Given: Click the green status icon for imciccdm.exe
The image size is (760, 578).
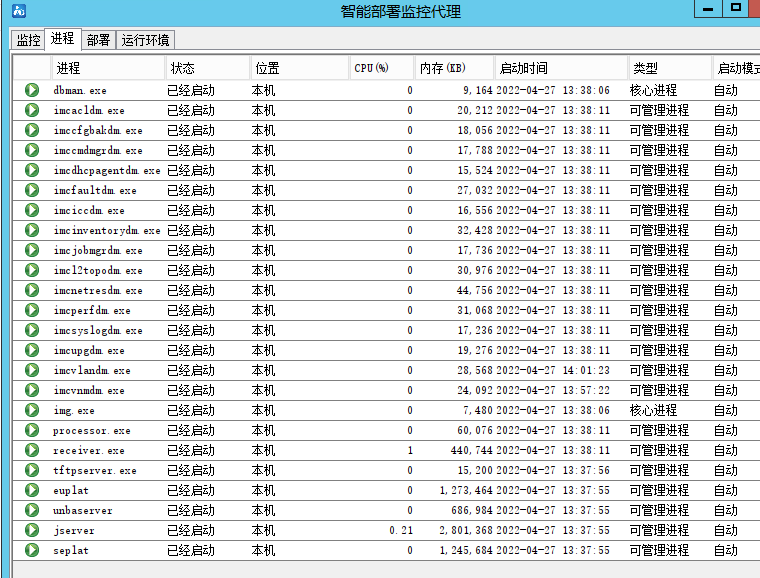Looking at the screenshot, I should point(32,210).
